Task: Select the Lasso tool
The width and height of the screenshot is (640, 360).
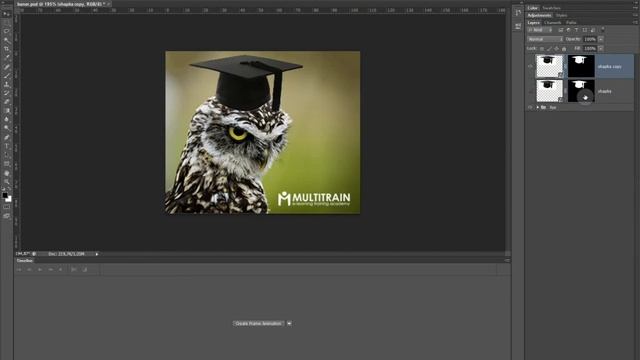Action: (6, 31)
